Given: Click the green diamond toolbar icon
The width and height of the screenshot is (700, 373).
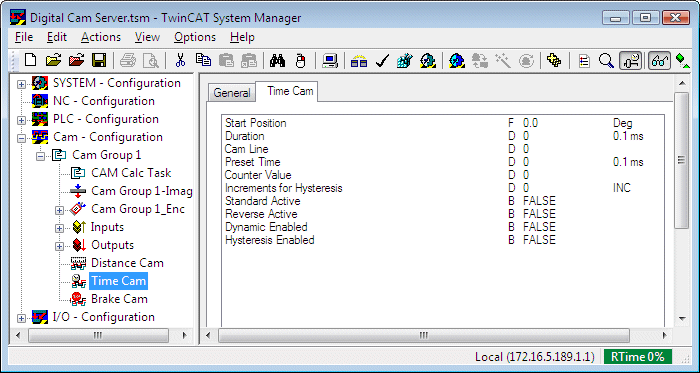Looking at the screenshot, I should (682, 60).
